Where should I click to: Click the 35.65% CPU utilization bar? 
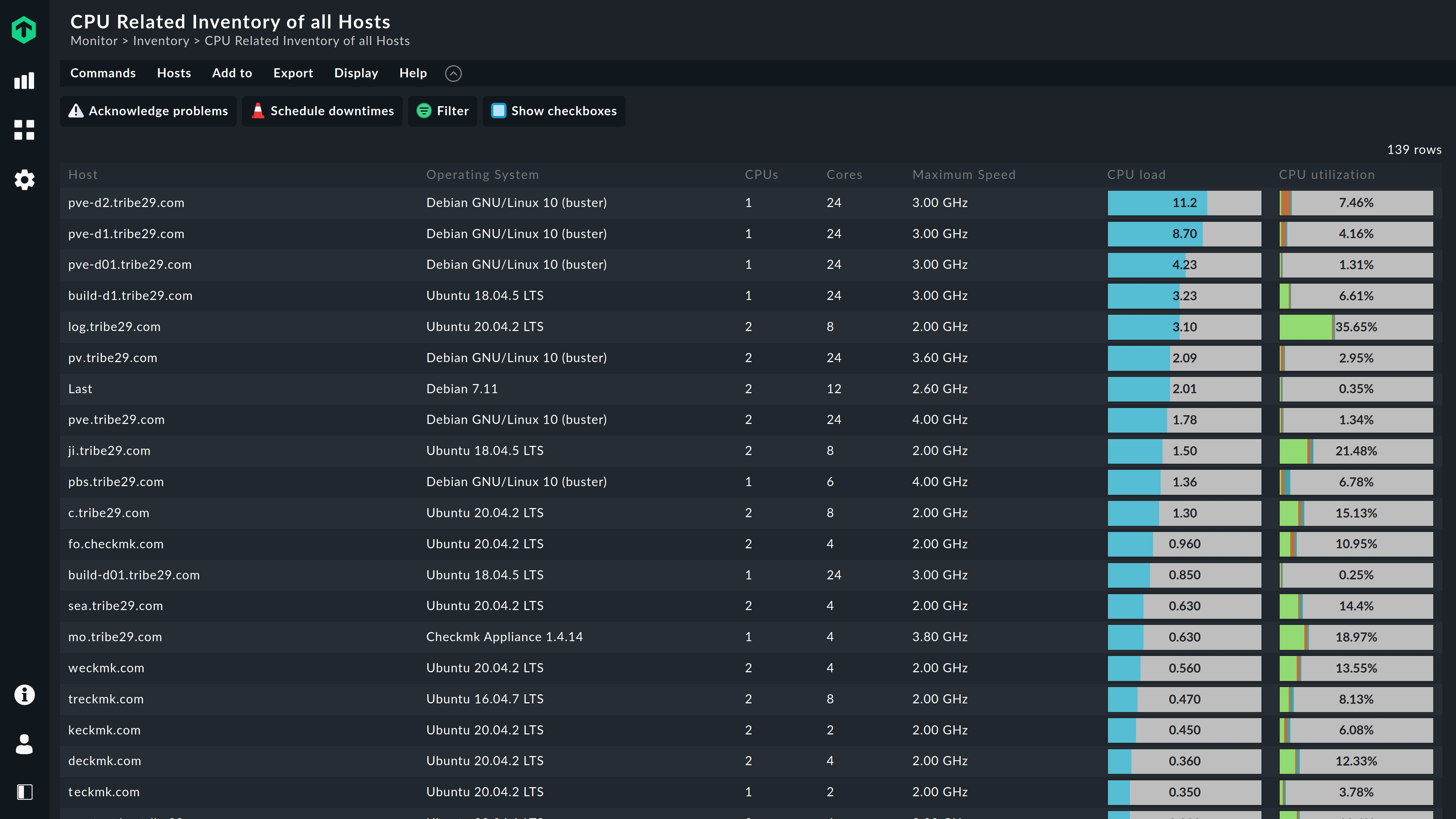click(1356, 327)
